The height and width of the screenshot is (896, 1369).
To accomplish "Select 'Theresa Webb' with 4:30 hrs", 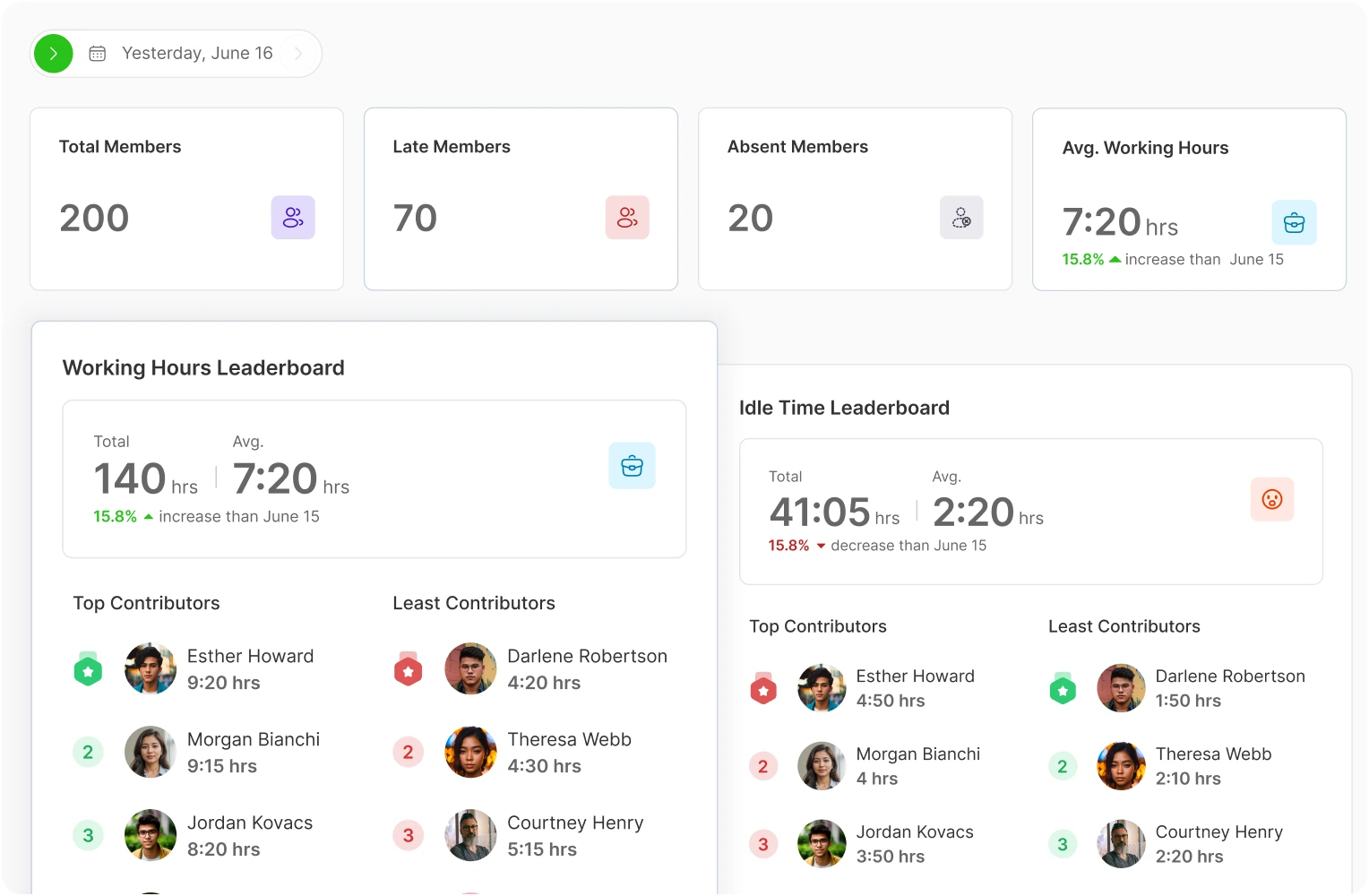I will coord(569,739).
